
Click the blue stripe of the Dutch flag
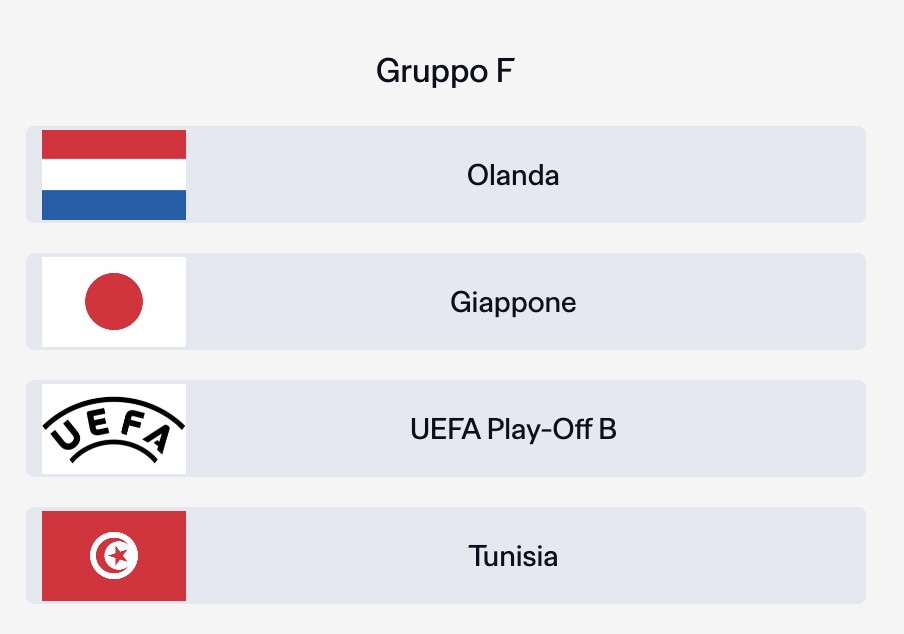pos(114,205)
